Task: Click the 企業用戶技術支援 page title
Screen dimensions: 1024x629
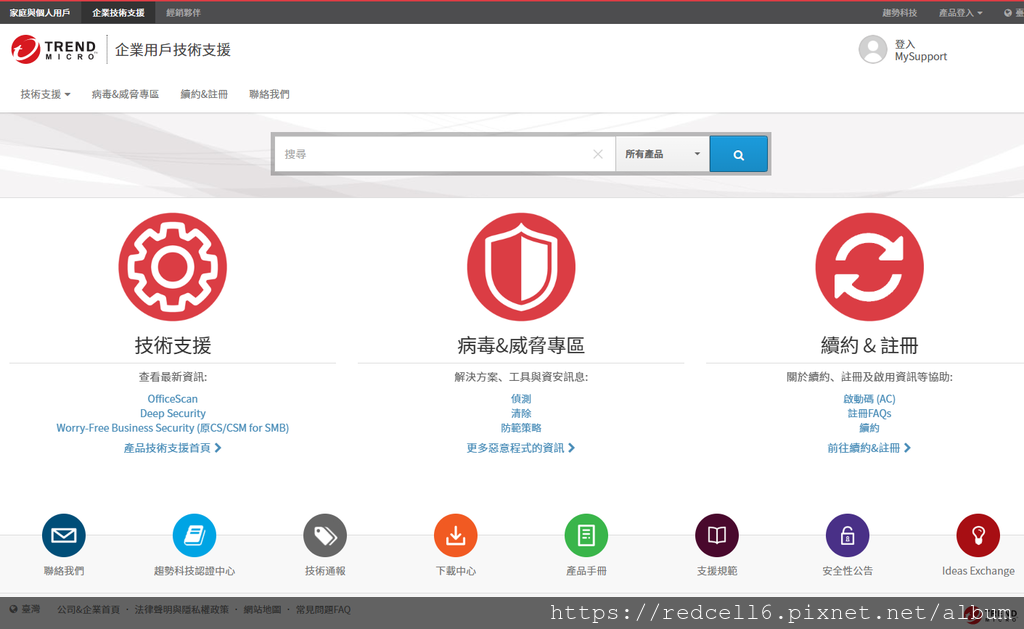Action: point(173,50)
